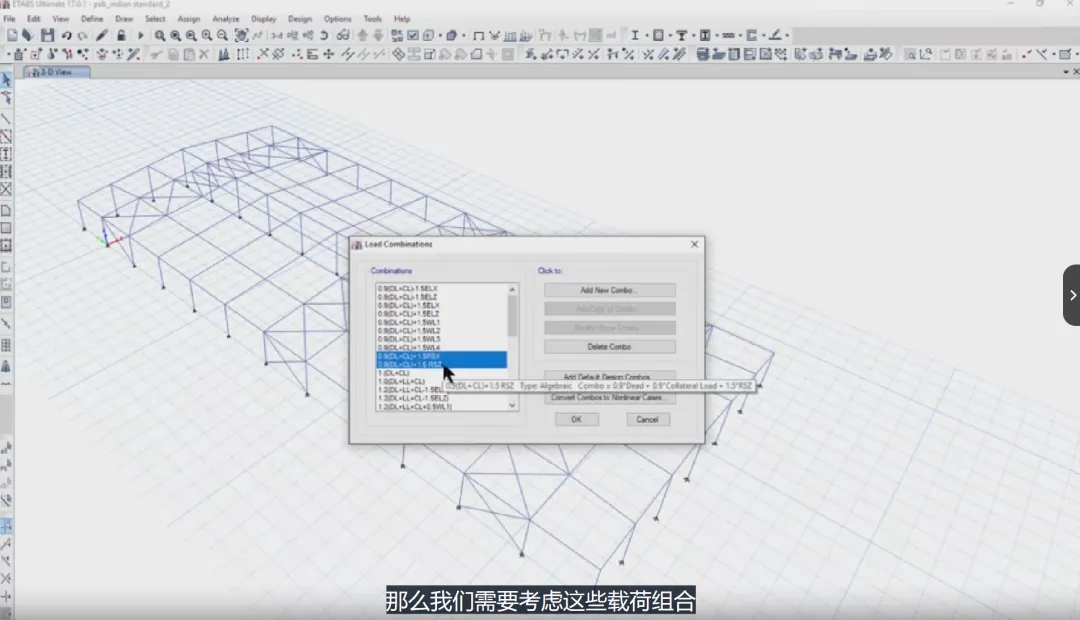
Task: Select combo 1.2(DL+LL+CL+0.5WL1) in list
Action: click(x=441, y=406)
